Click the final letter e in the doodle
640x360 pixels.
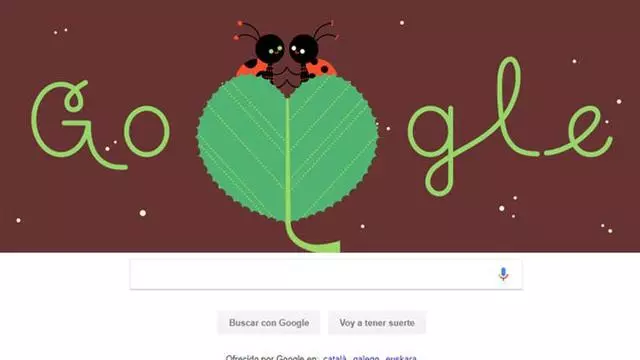(582, 131)
